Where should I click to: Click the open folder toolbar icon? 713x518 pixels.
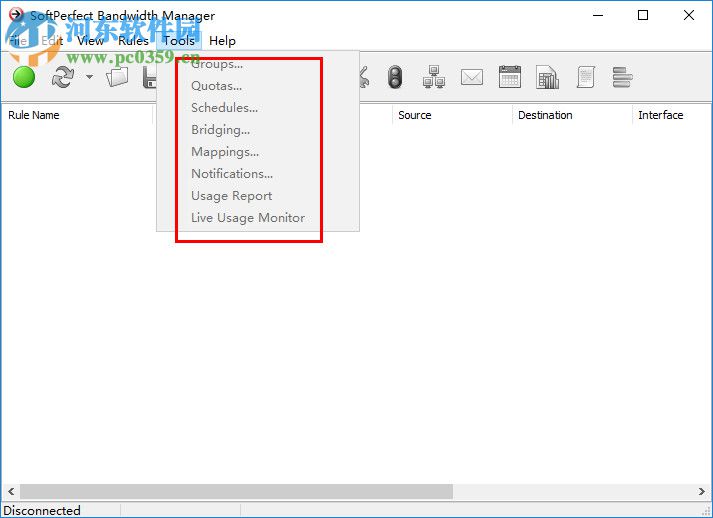(x=117, y=77)
